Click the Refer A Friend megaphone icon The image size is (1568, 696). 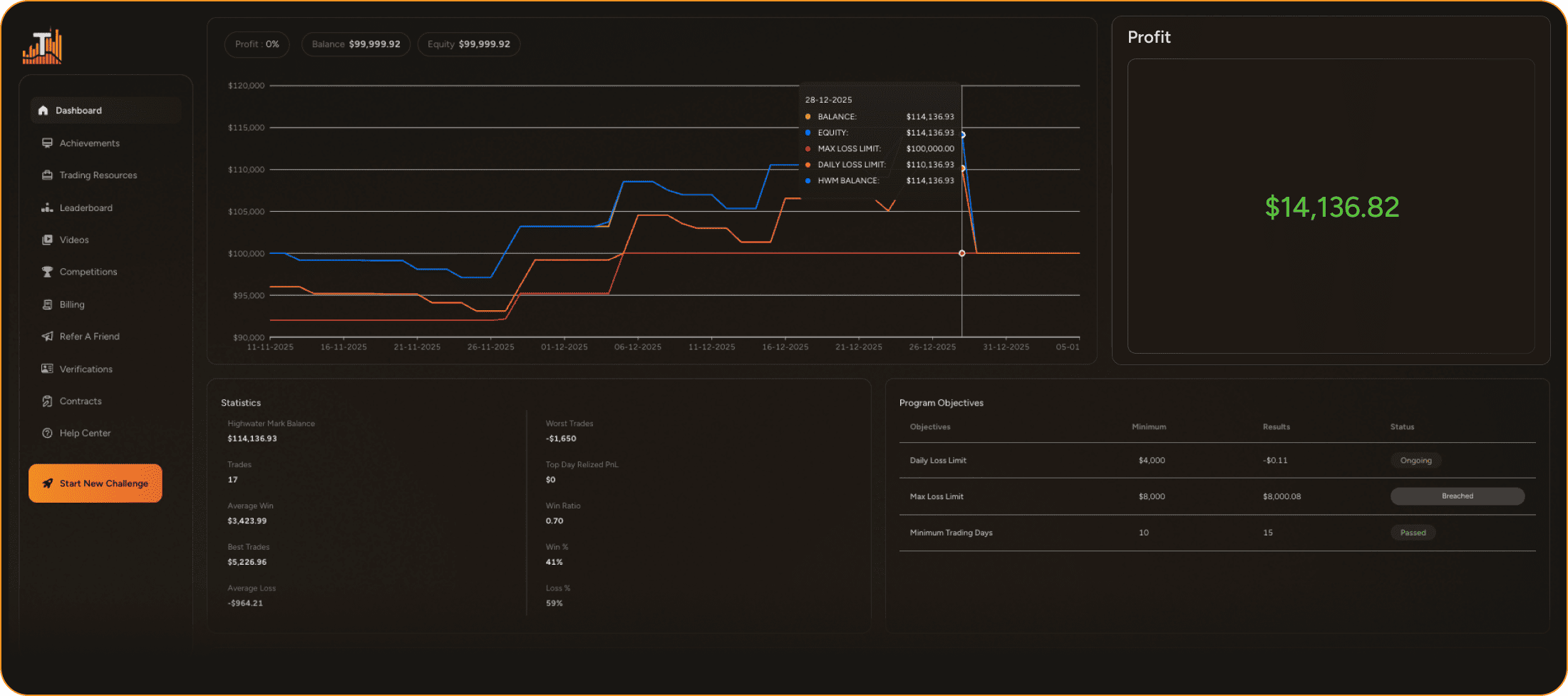point(47,336)
